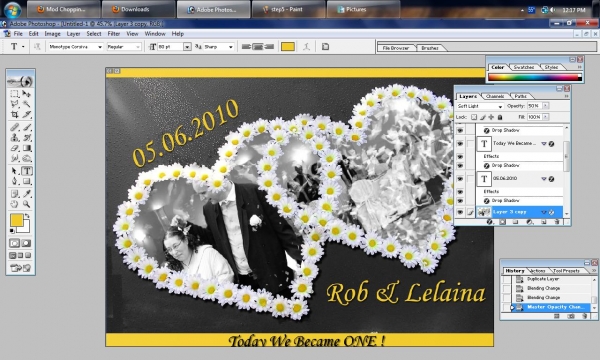This screenshot has height=360, width=600.
Task: Hide the Layer 3 copy layer
Action: (460, 212)
